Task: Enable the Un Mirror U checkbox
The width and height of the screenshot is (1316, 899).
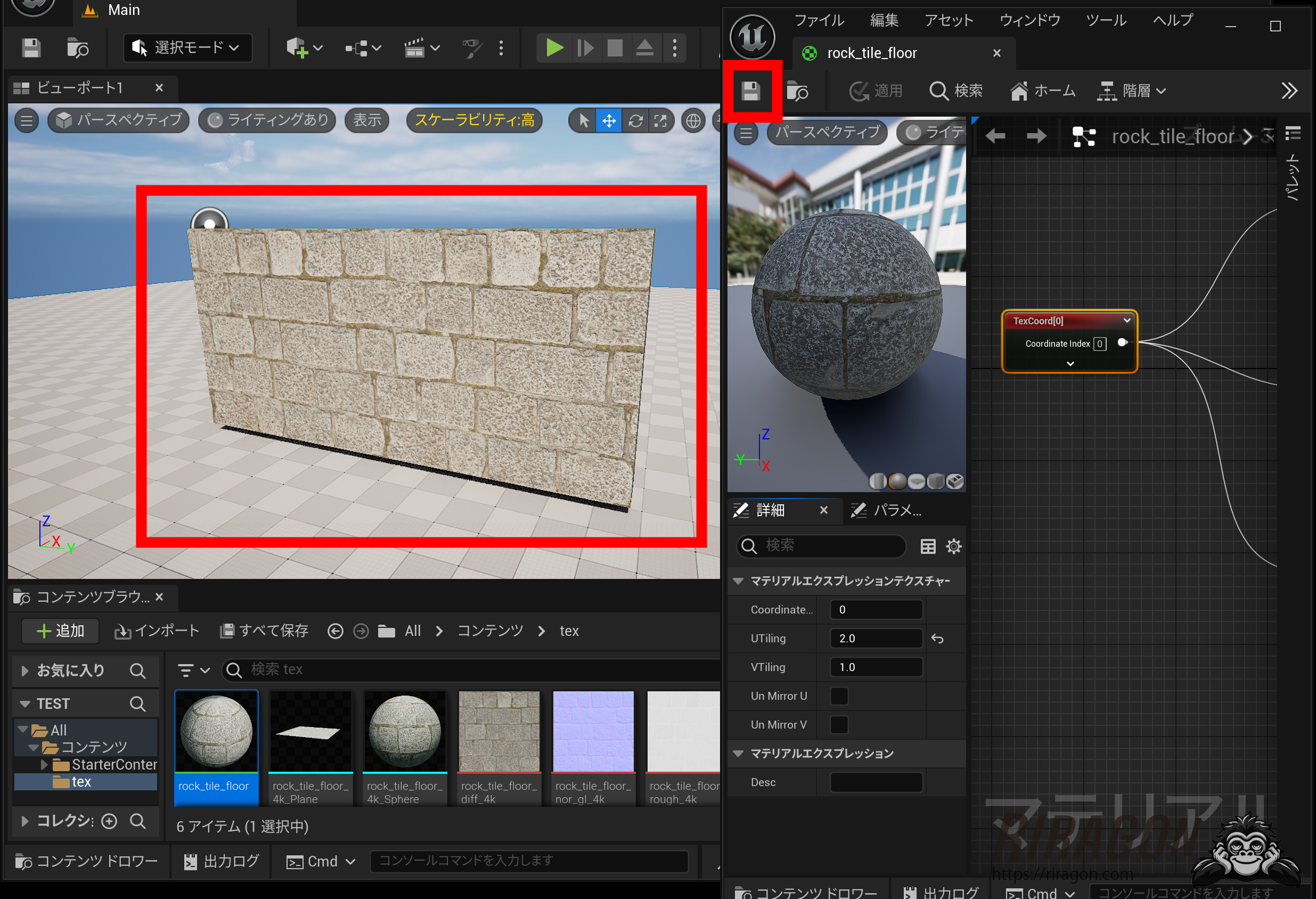Action: [839, 696]
